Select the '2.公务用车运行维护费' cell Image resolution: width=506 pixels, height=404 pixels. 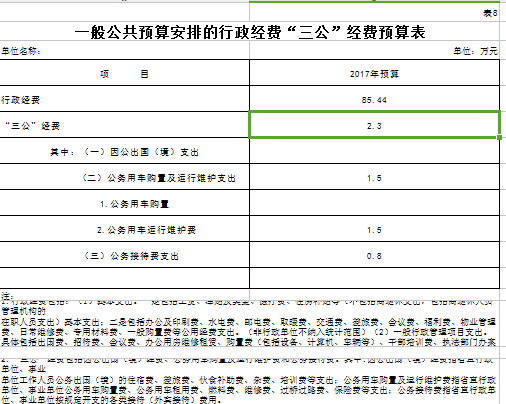pyautogui.click(x=125, y=229)
